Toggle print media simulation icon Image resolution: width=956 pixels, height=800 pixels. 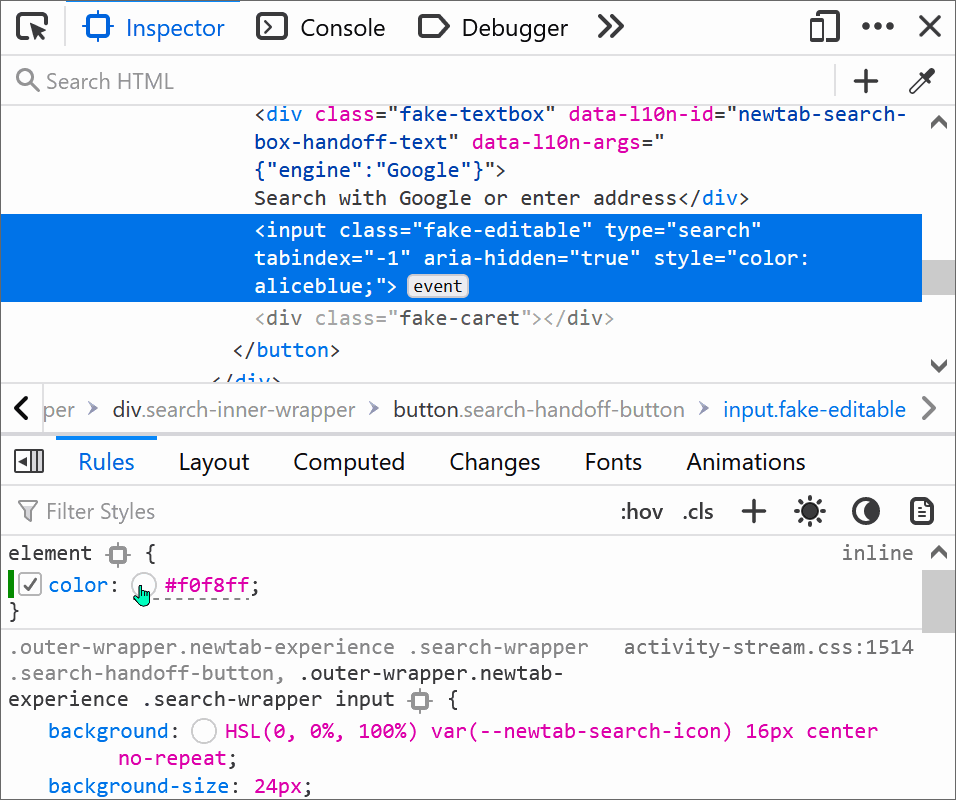pos(921,511)
